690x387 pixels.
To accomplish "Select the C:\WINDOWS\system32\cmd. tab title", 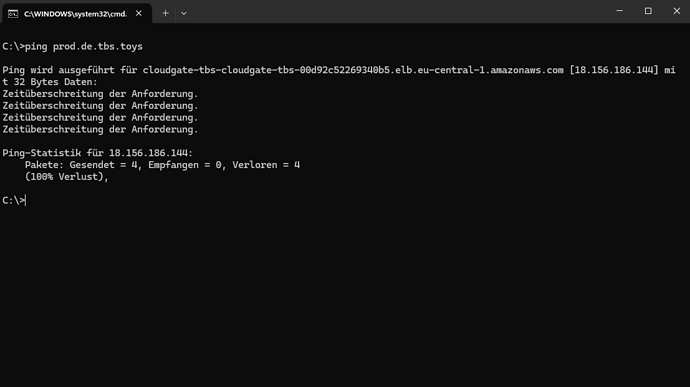I will [75, 14].
